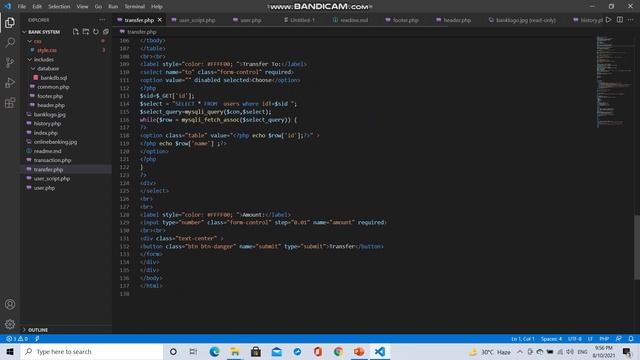Open notifications bell in status bar
640x360 pixels.
631,339
